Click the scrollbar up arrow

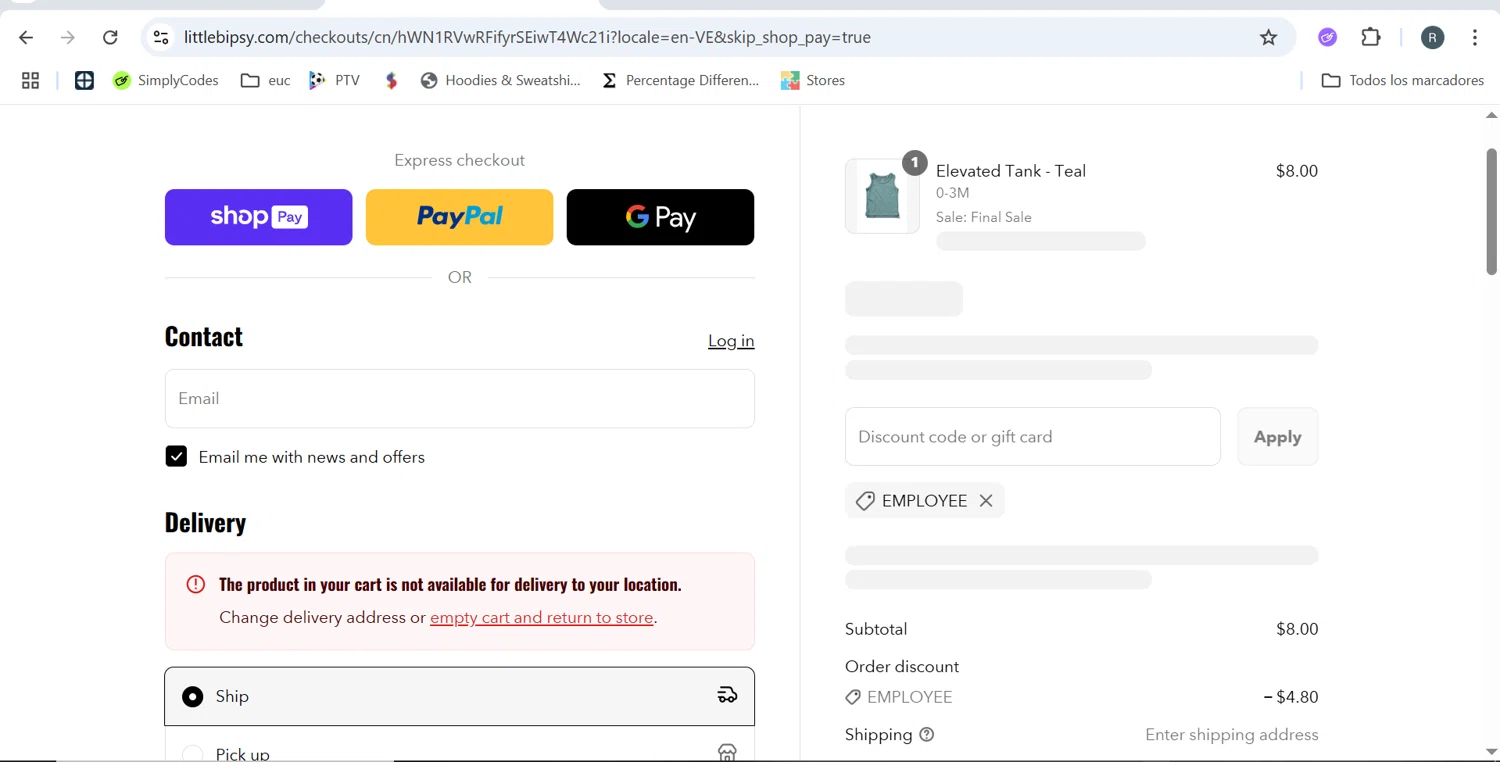[x=1491, y=116]
